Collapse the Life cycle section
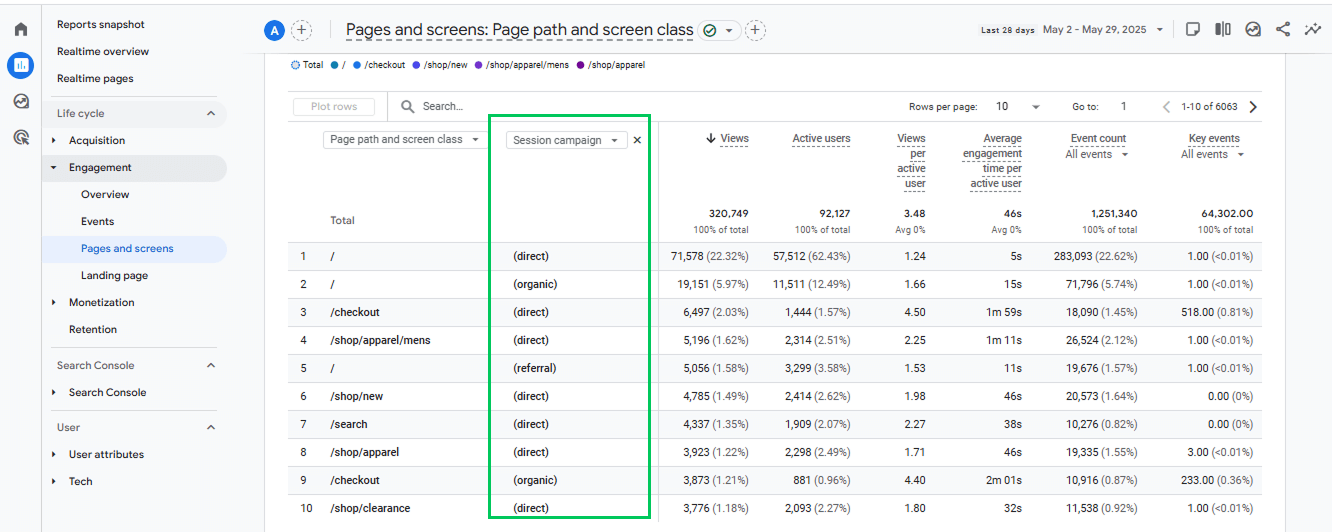1332x532 pixels. click(210, 114)
